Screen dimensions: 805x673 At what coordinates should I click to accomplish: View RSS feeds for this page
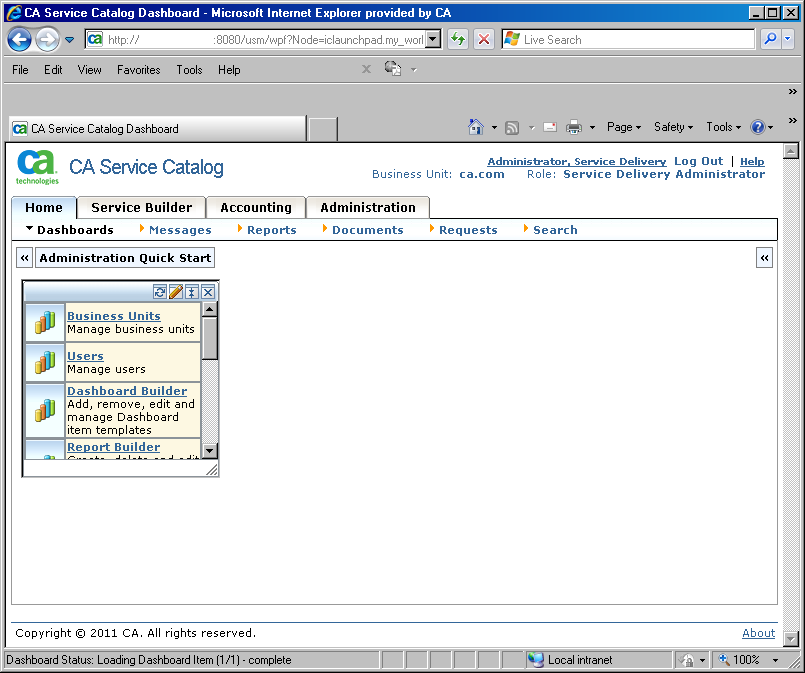pyautogui.click(x=511, y=127)
